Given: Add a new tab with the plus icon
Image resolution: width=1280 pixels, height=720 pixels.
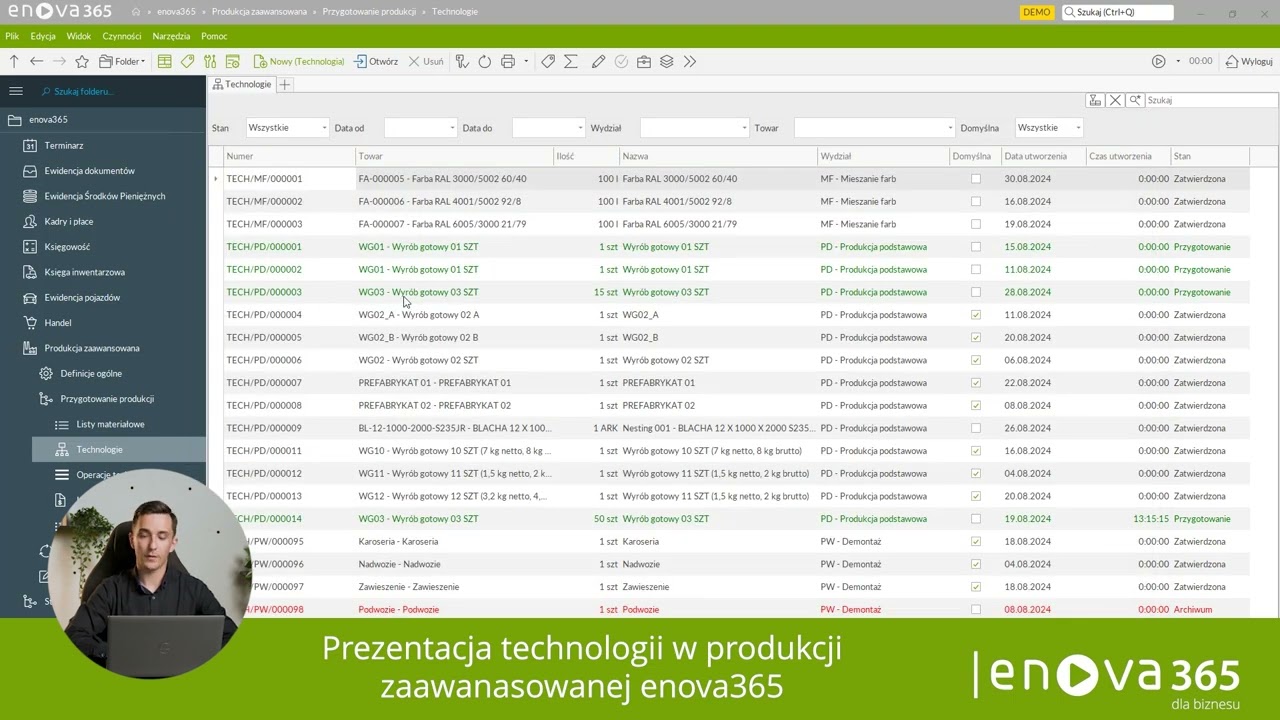Looking at the screenshot, I should [x=285, y=84].
